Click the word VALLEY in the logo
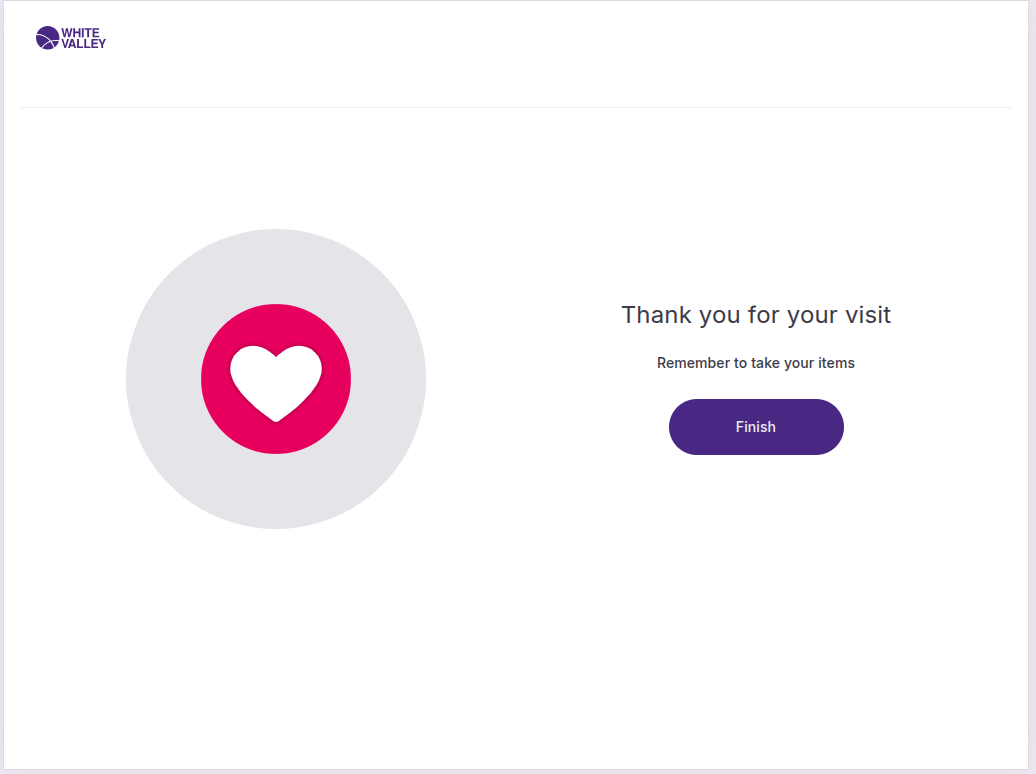The width and height of the screenshot is (1036, 774). coord(83,44)
